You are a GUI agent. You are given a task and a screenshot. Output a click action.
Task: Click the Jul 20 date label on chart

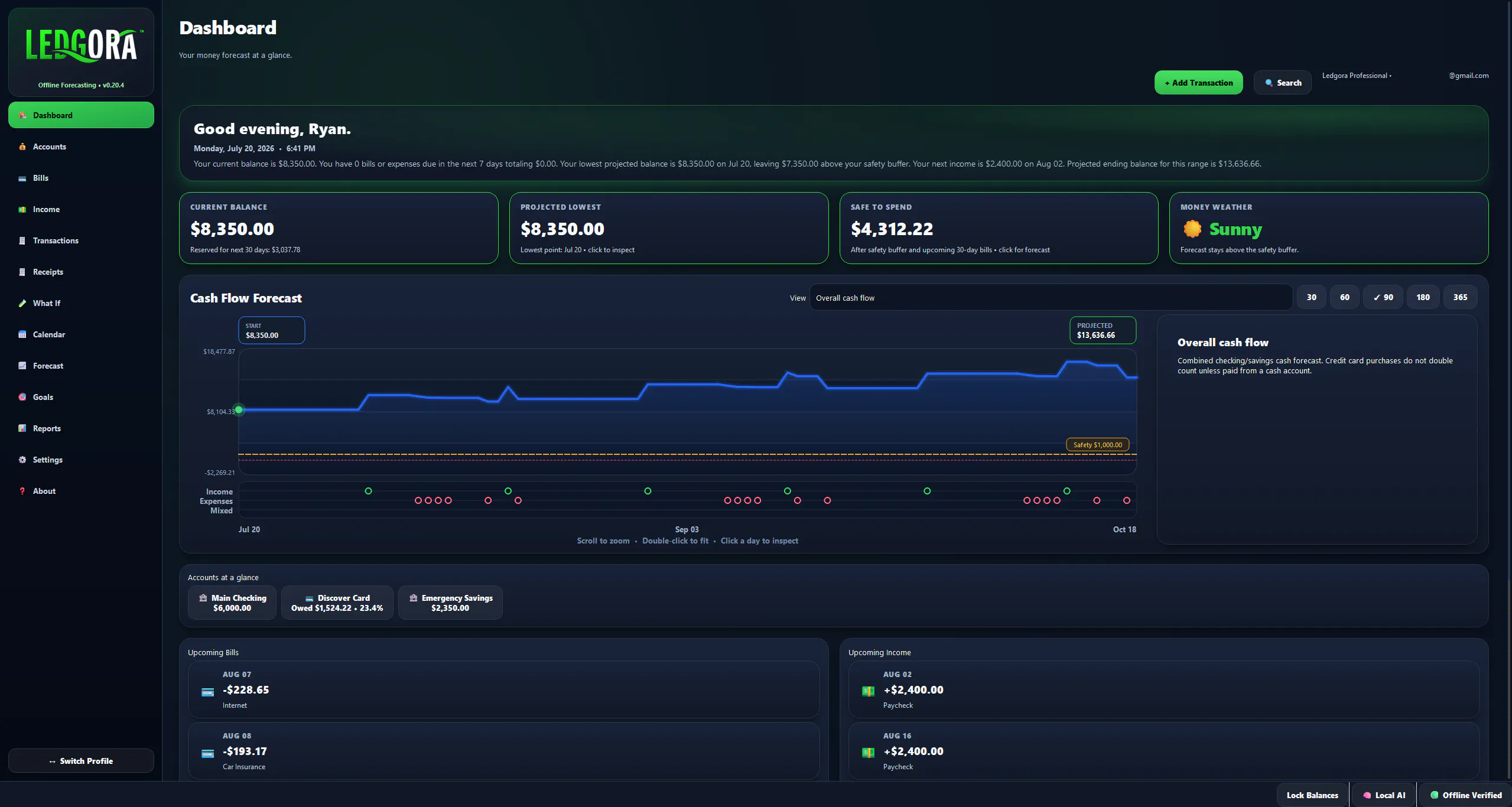click(249, 529)
